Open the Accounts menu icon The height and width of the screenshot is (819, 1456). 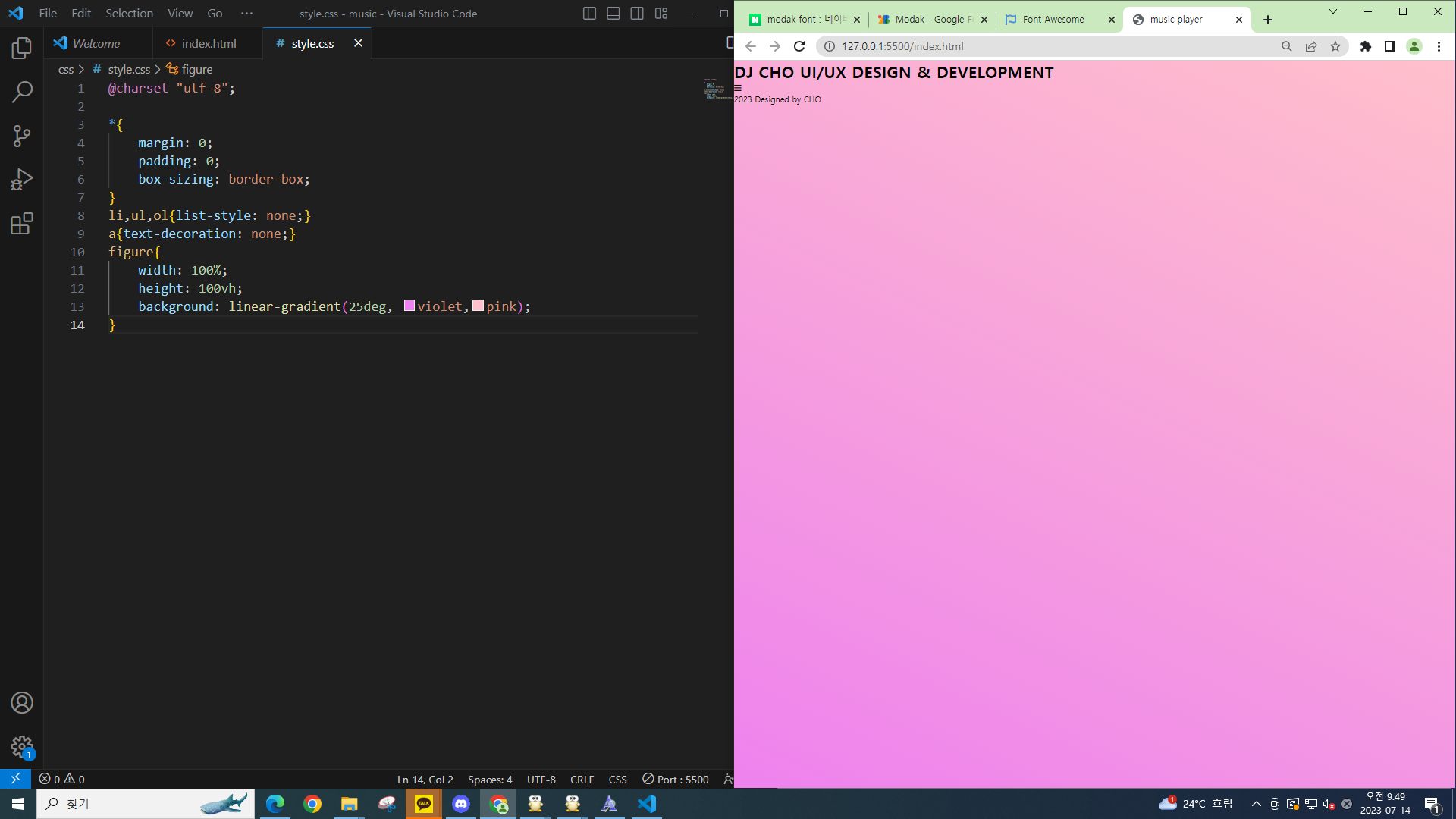[22, 703]
